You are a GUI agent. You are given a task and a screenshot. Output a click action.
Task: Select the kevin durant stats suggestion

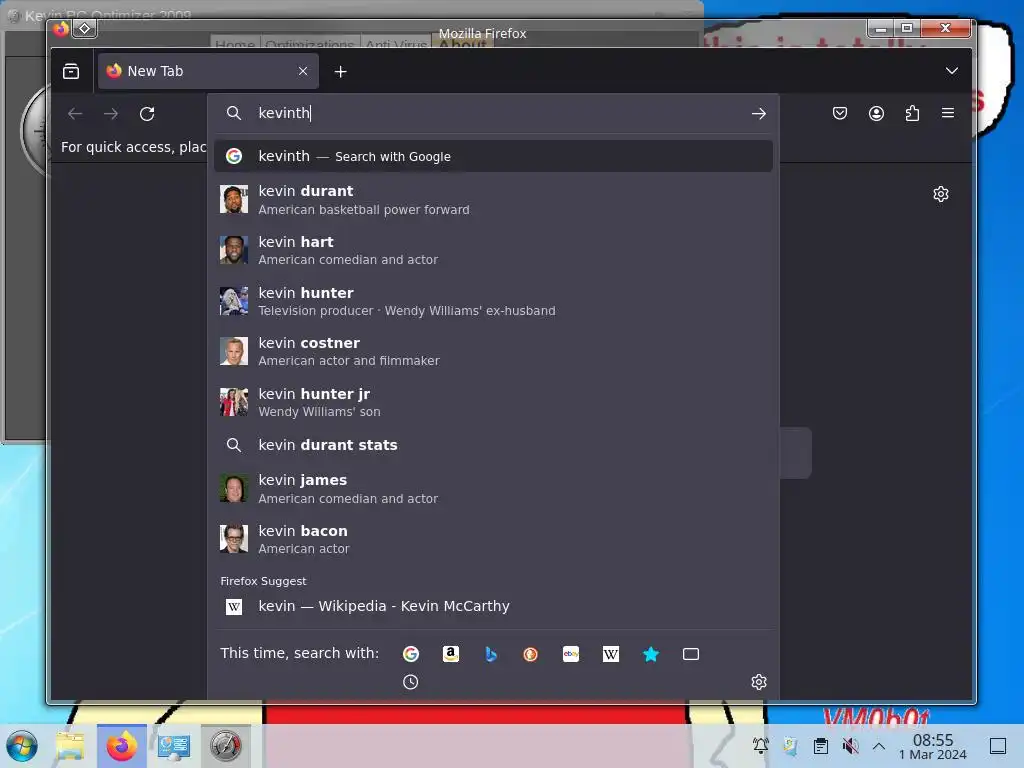(x=493, y=445)
